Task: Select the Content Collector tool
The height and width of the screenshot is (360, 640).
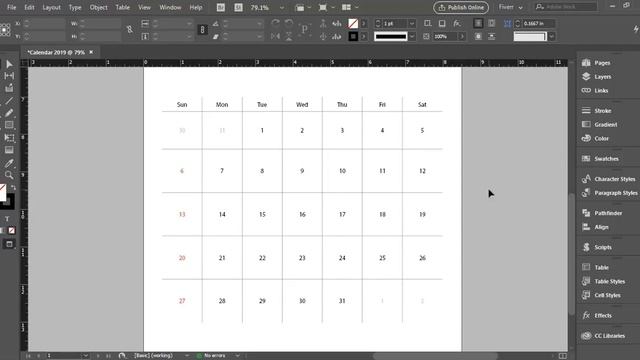Action: (x=9, y=88)
